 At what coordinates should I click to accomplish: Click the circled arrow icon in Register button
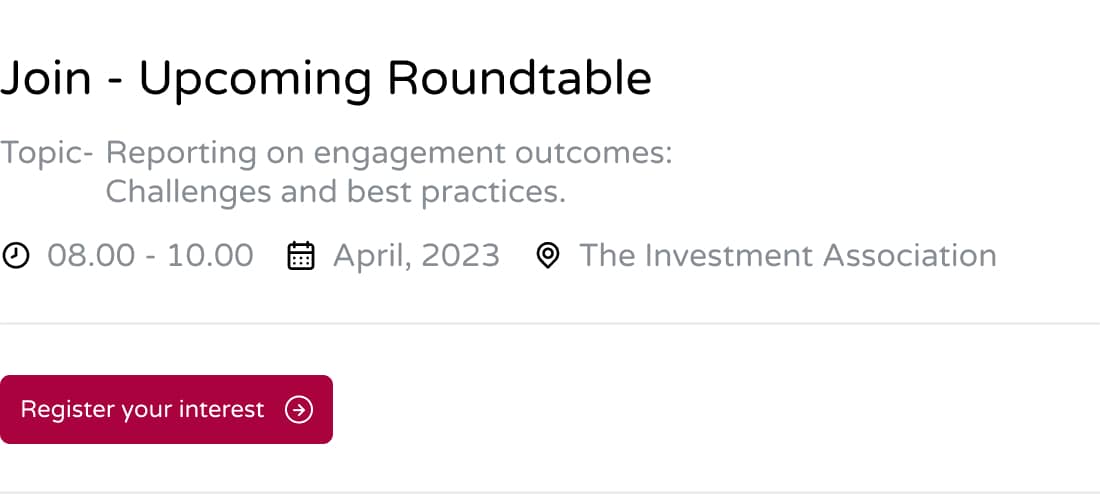point(299,409)
